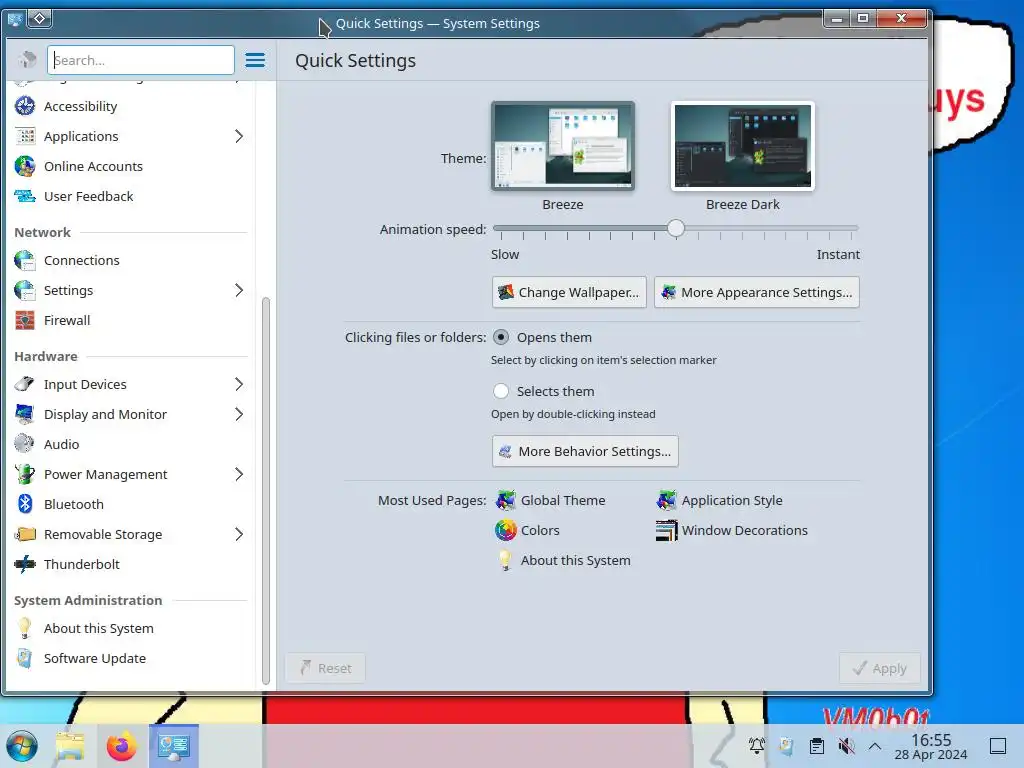This screenshot has height=768, width=1024.
Task: Click the show desktop button in taskbar
Action: click(x=998, y=746)
